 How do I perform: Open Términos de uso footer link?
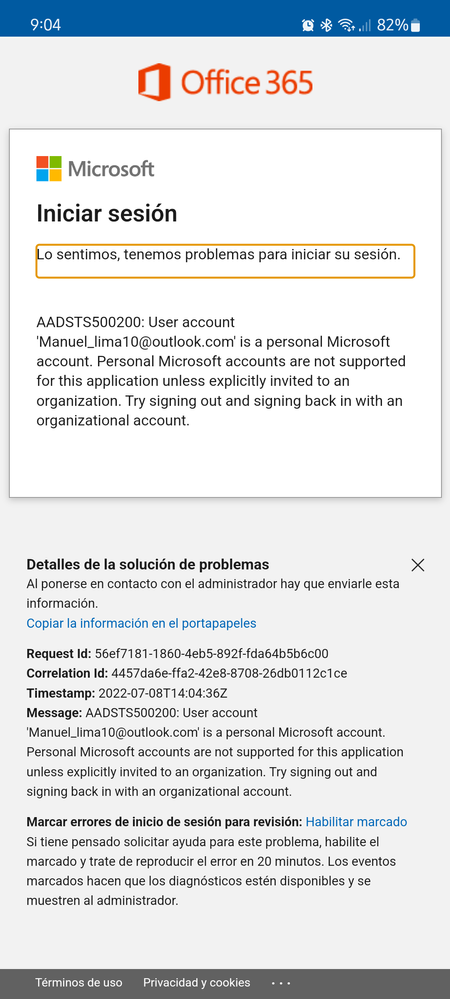point(78,982)
